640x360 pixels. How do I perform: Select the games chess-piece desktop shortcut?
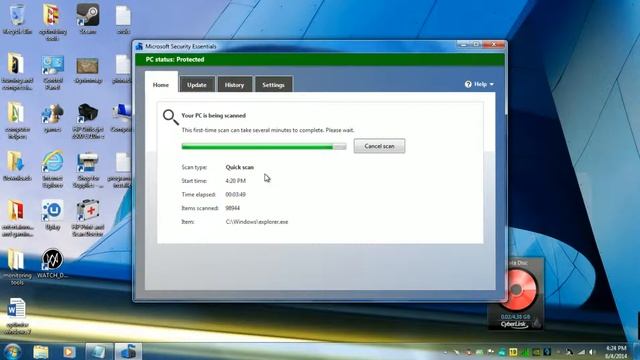[x=53, y=118]
